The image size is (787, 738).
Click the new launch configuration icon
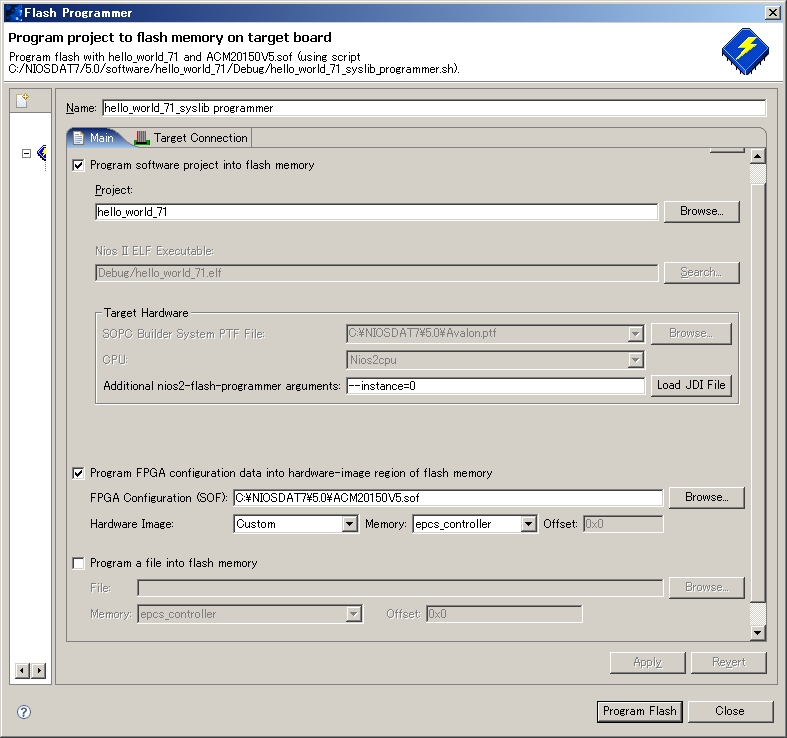[22, 101]
